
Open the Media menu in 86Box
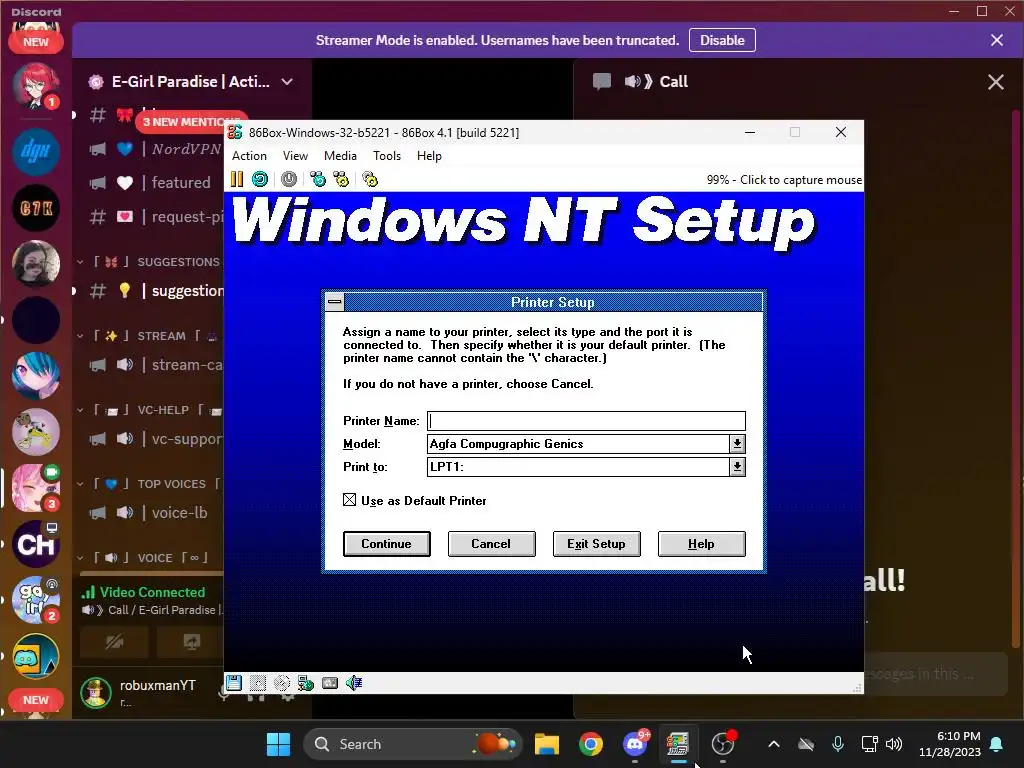(x=340, y=155)
